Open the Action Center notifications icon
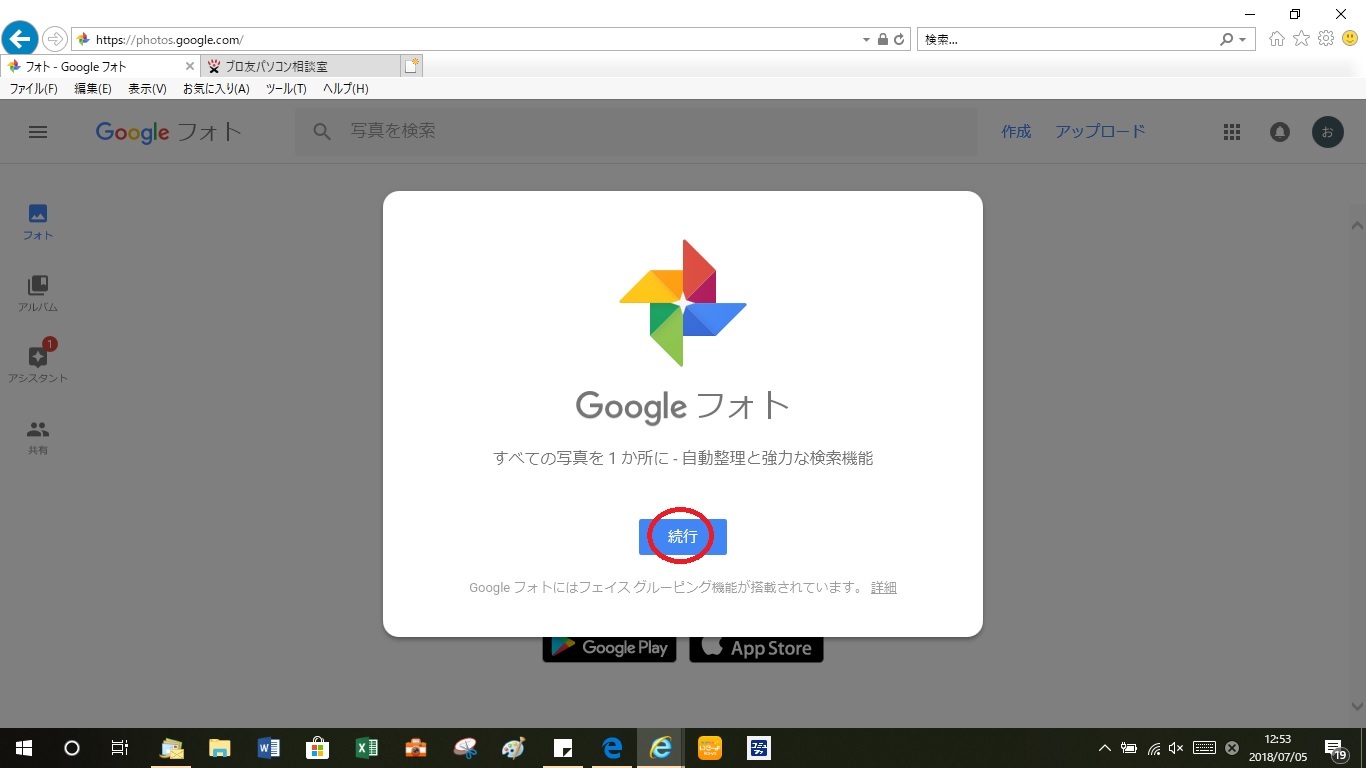 (1335, 748)
